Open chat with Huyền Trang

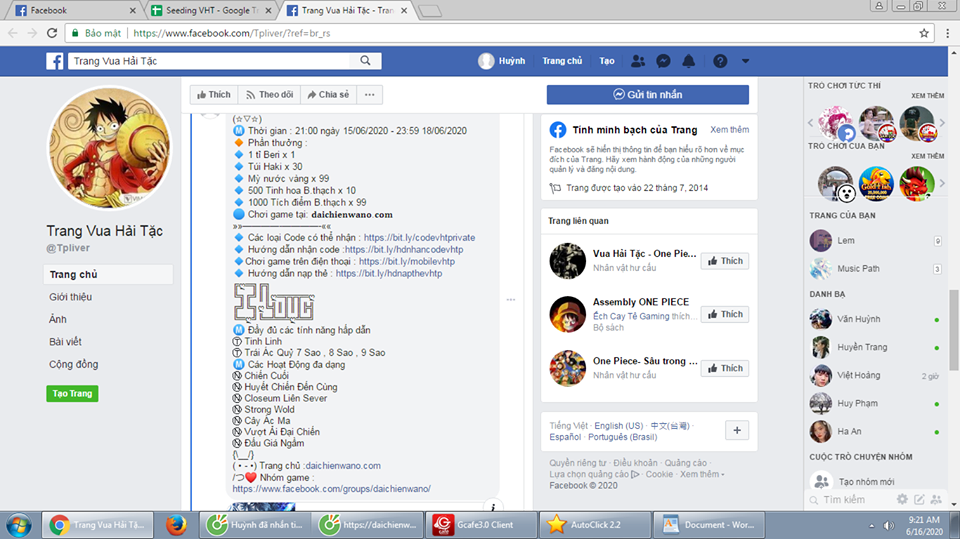point(876,347)
